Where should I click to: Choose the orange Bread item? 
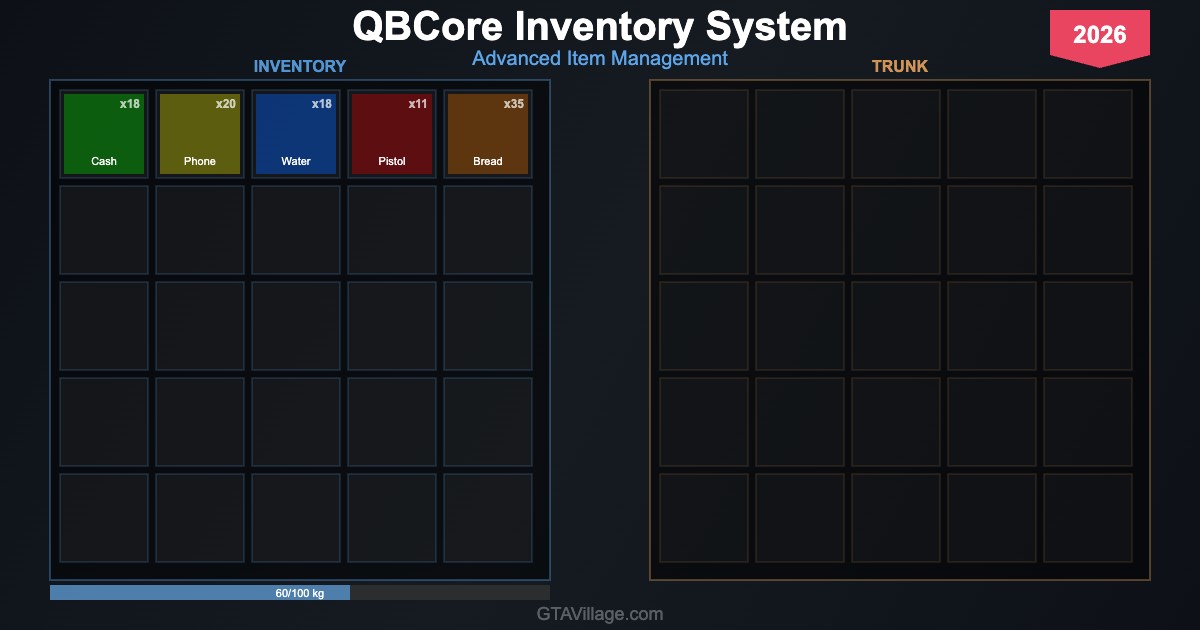488,134
